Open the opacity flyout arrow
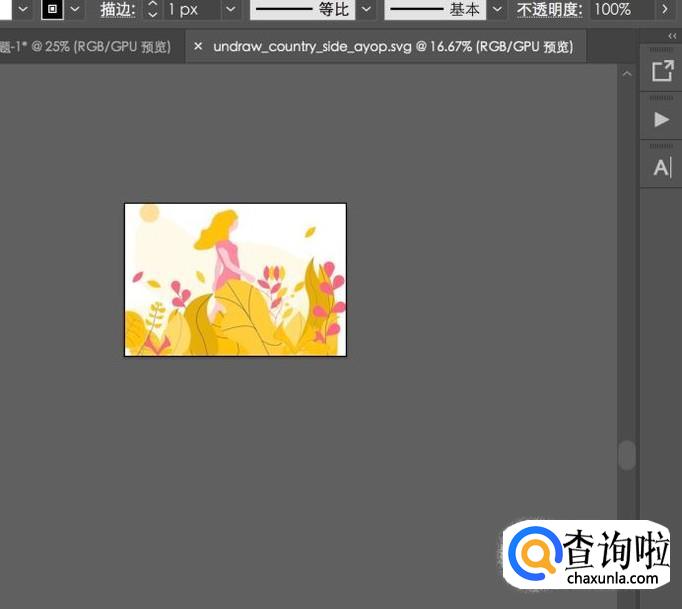Screen dimensions: 682x609 (x=665, y=9)
